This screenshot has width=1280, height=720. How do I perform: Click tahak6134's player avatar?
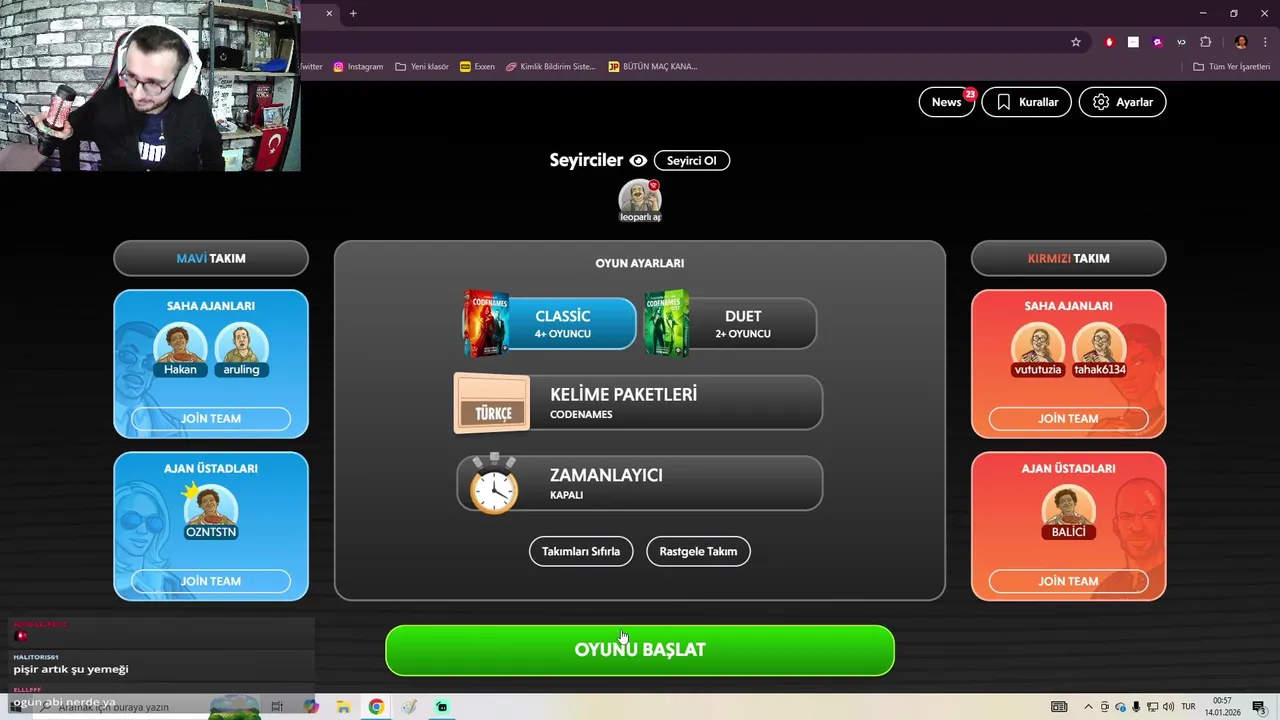[1100, 349]
